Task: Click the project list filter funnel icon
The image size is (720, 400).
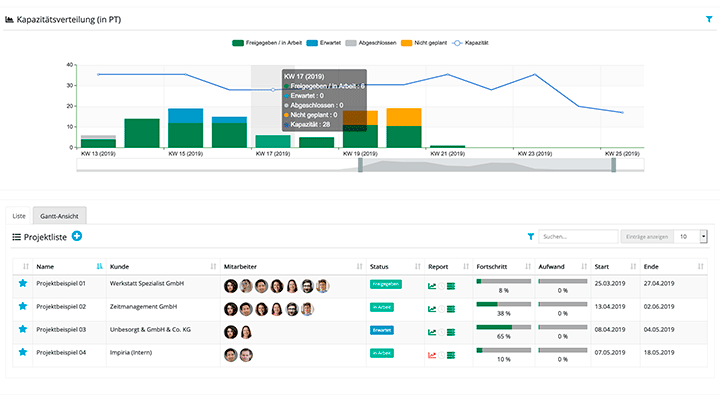Action: pos(531,237)
